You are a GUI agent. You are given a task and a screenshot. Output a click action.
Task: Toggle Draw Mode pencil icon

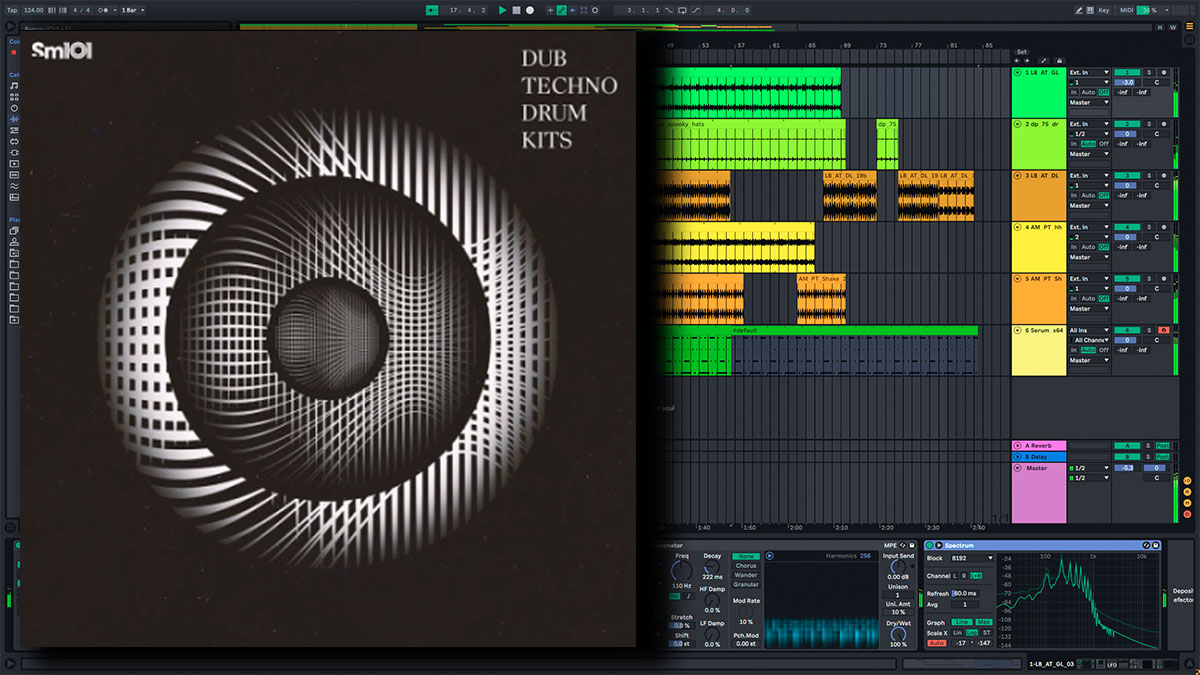[1079, 10]
